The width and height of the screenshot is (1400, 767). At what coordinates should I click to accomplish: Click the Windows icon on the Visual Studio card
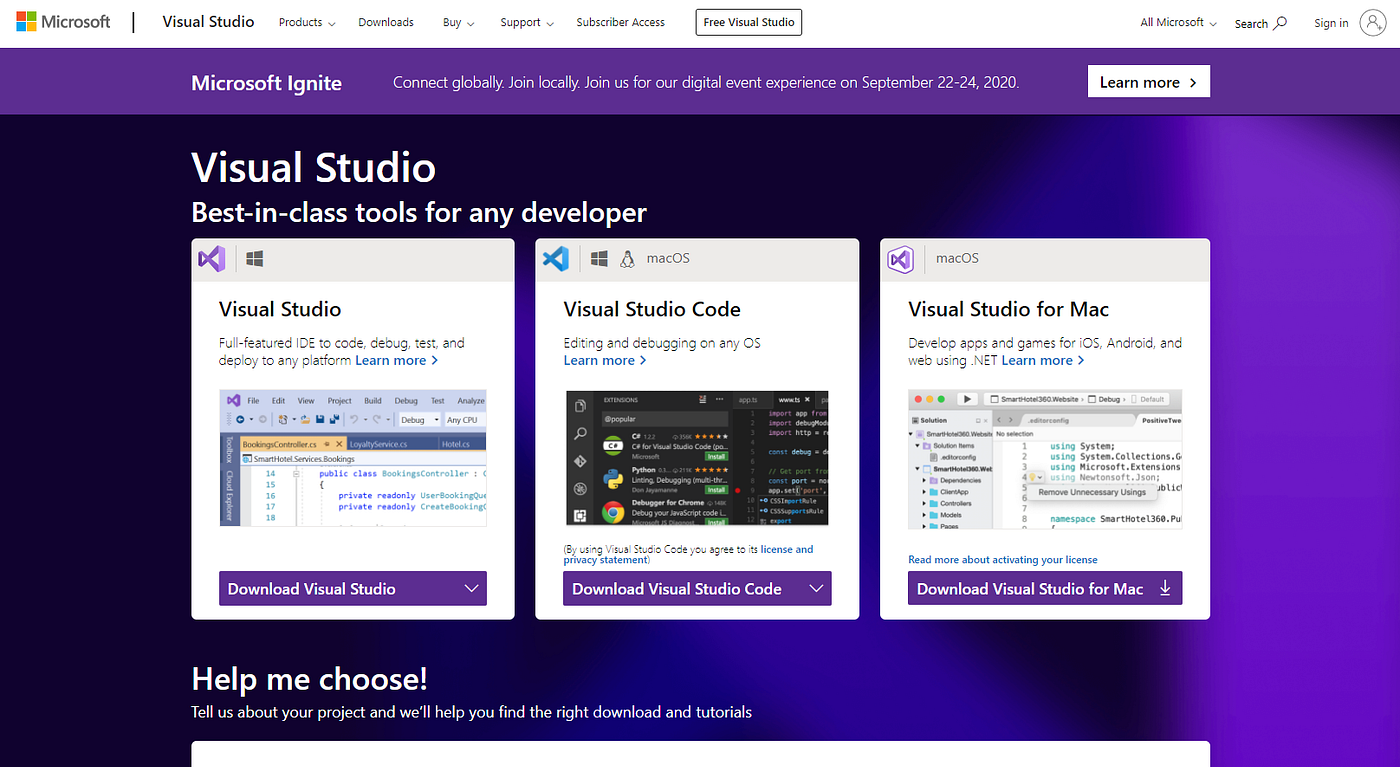[253, 258]
